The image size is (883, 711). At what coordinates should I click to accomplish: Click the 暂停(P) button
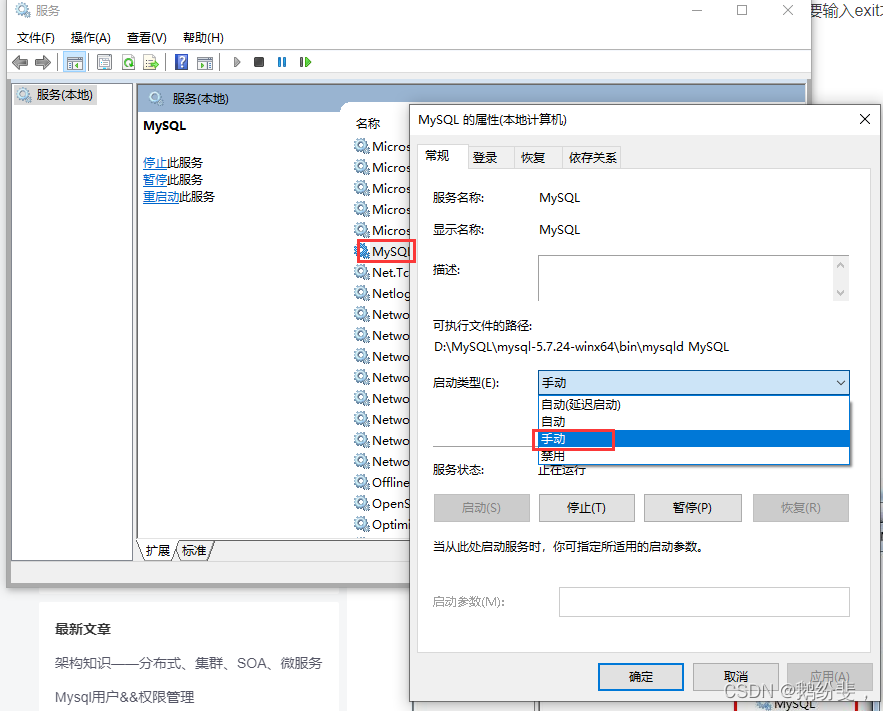coord(692,508)
